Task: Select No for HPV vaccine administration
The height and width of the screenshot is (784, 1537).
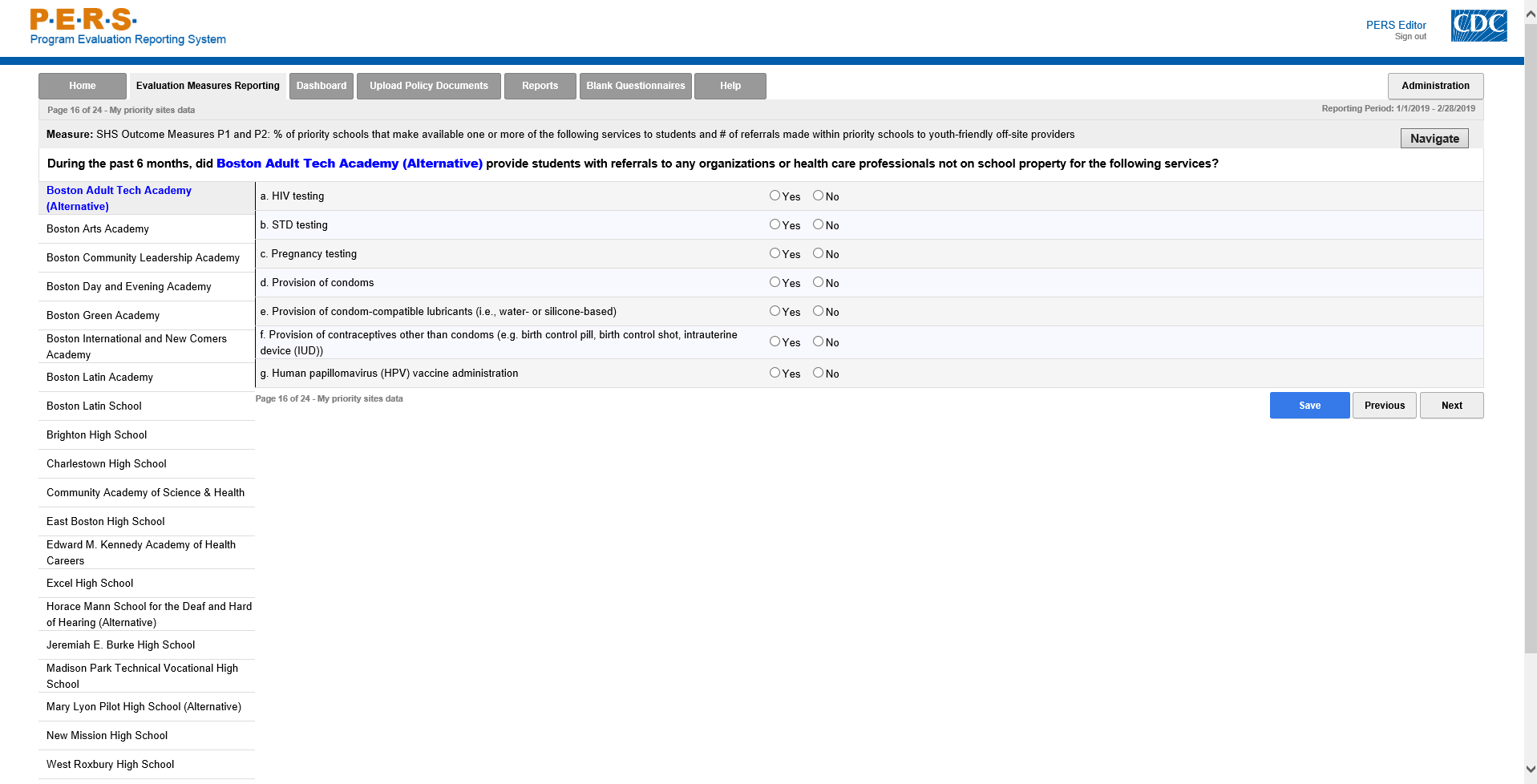Action: (x=818, y=373)
